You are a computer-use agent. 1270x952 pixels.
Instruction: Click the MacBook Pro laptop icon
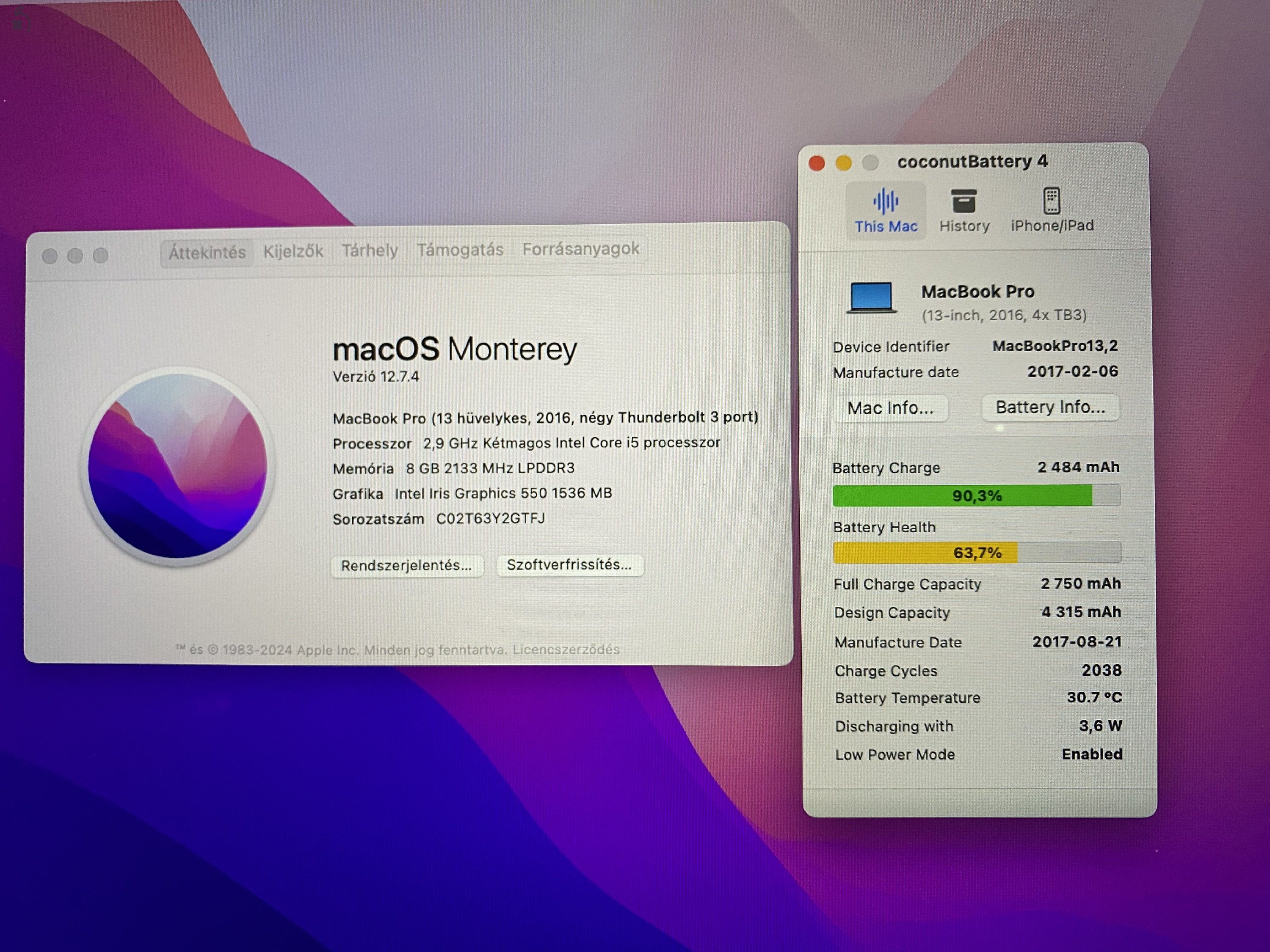pos(871,298)
